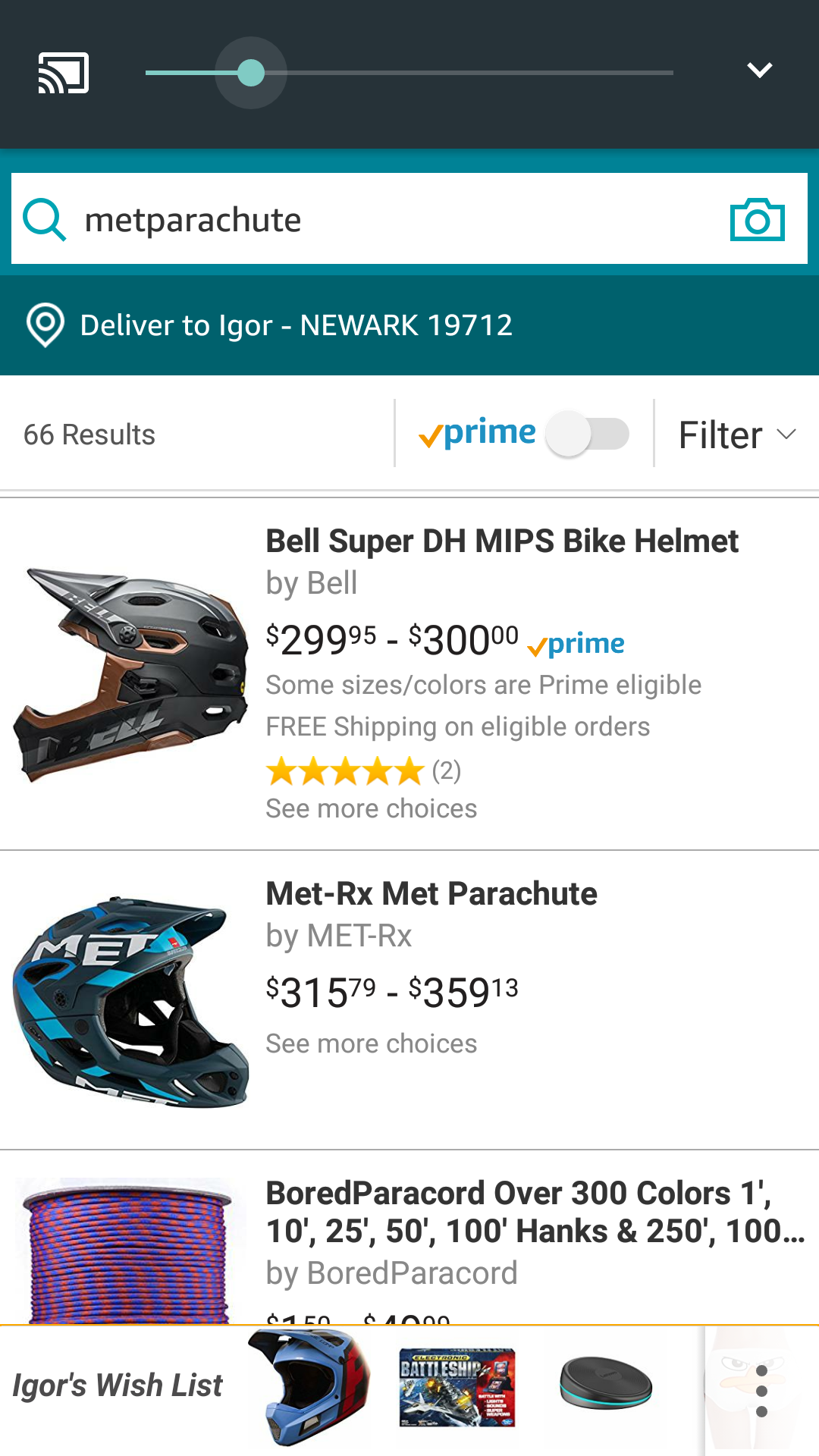Tap the search magnifier icon
This screenshot has width=819, height=1456.
coord(45,220)
